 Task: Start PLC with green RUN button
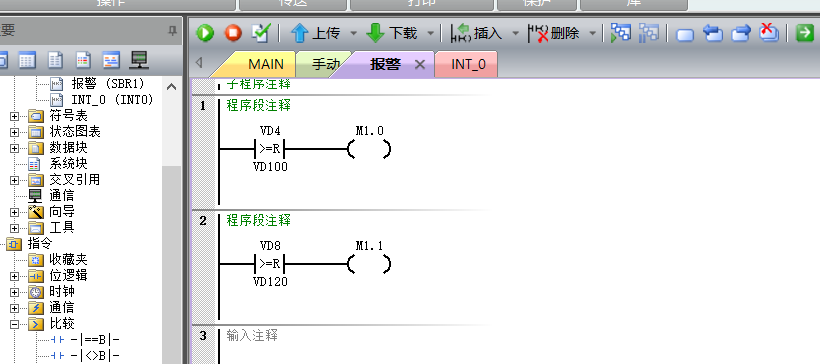pos(205,33)
